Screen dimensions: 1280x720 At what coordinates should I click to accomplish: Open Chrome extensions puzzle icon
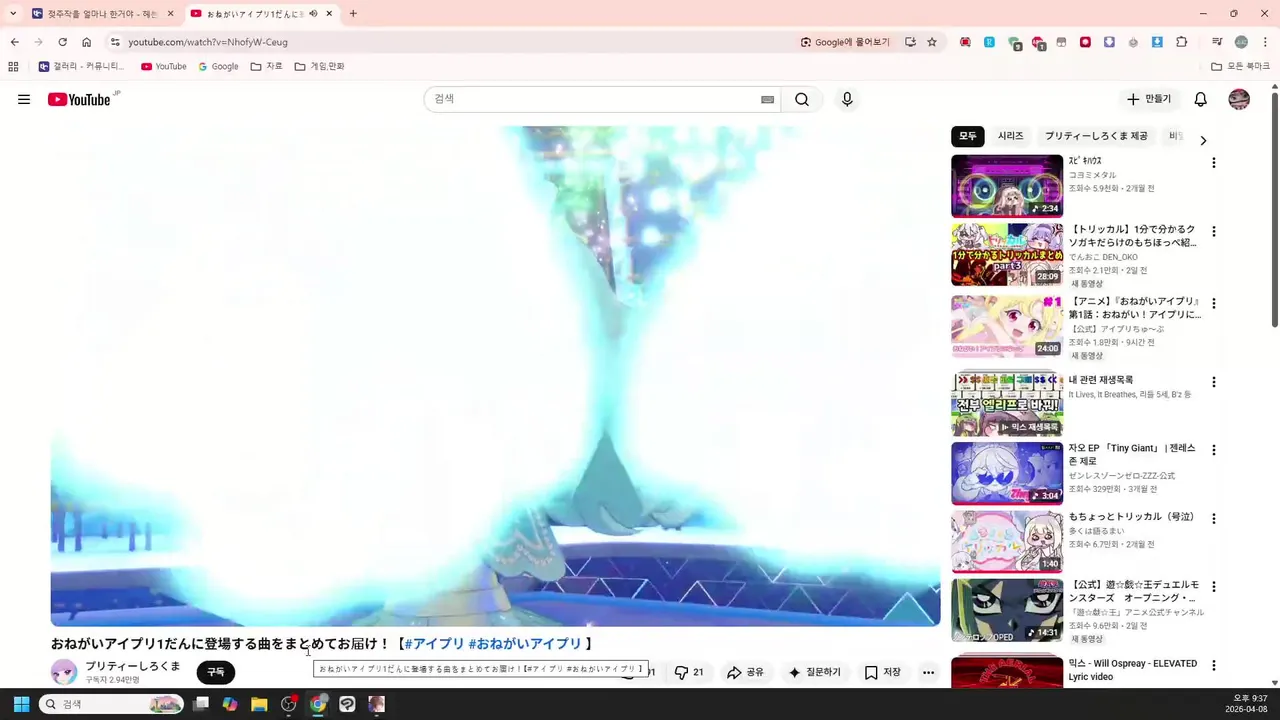(1181, 42)
